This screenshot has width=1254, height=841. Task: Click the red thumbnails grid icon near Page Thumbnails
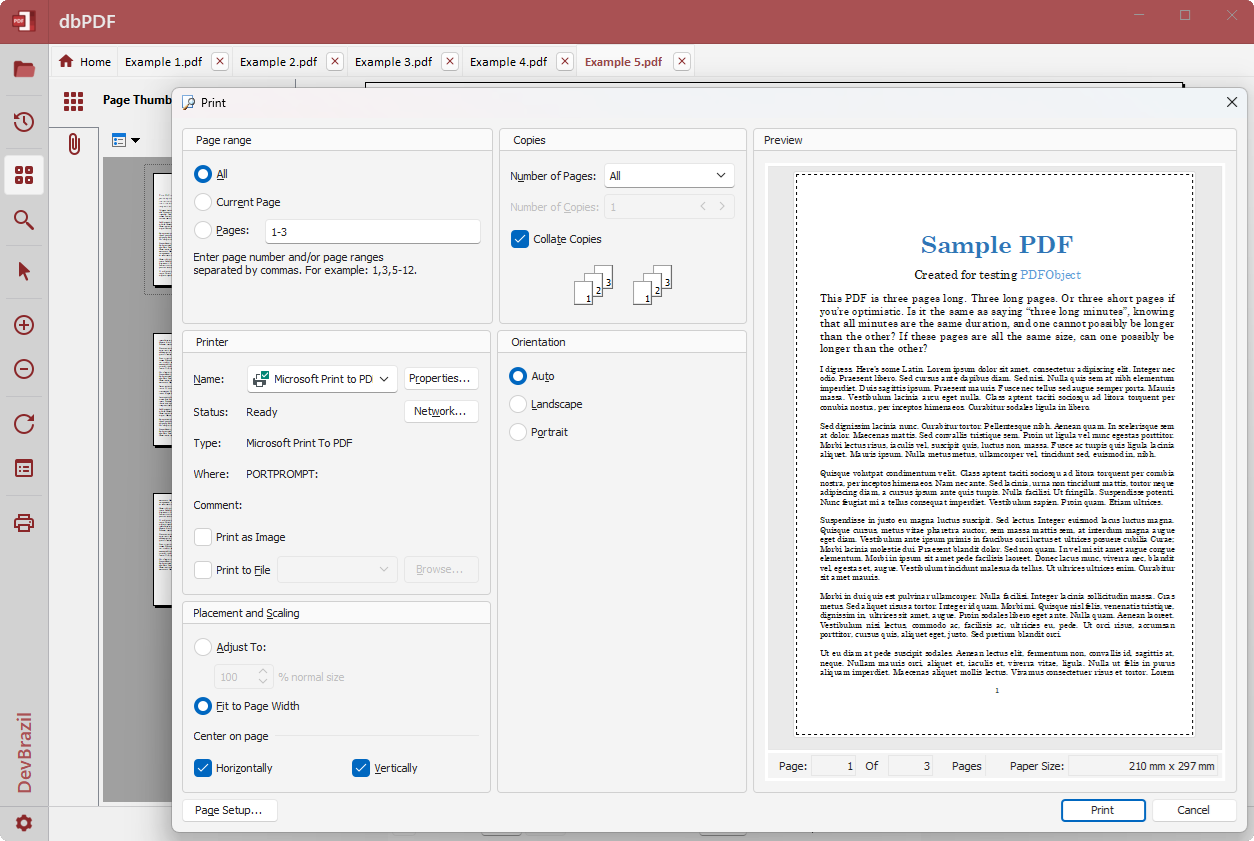click(73, 101)
